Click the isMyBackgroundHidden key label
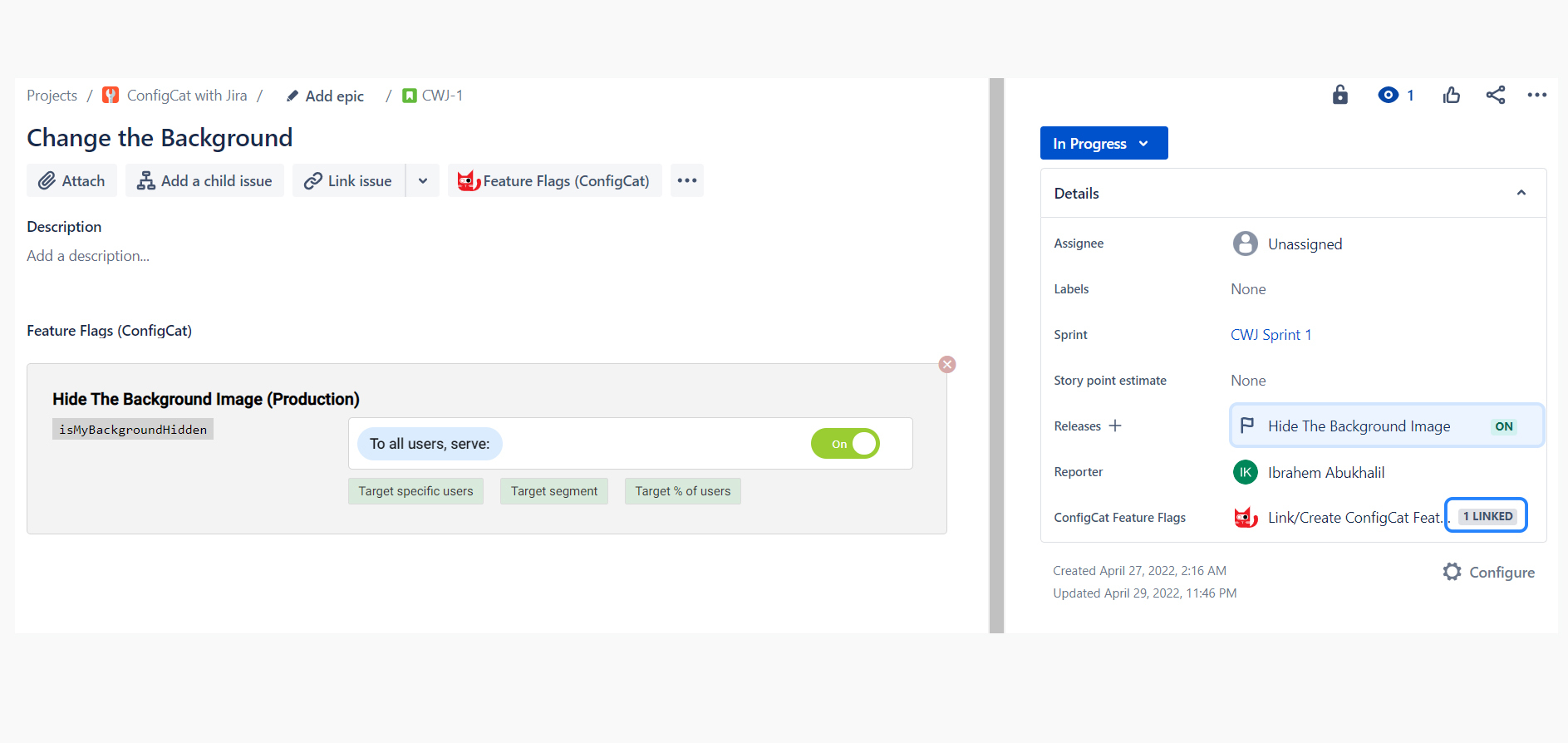The image size is (1568, 743). point(133,429)
